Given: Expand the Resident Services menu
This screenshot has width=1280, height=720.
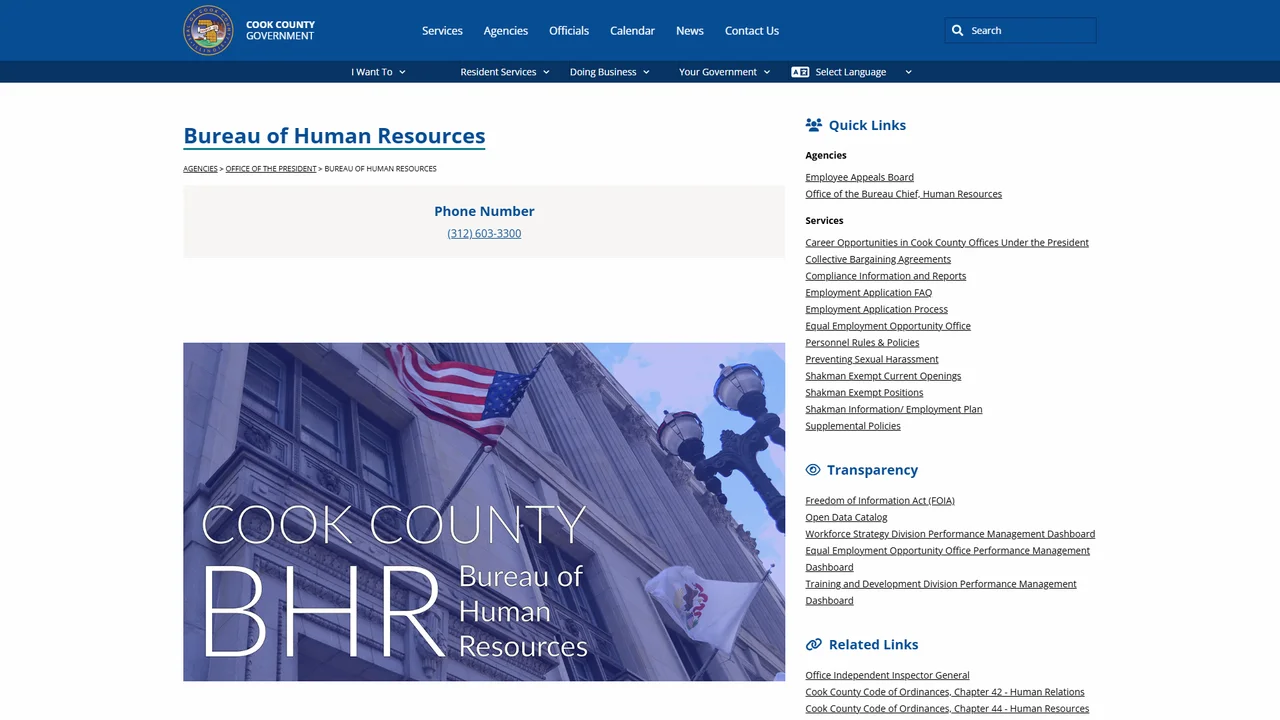Looking at the screenshot, I should pos(505,72).
